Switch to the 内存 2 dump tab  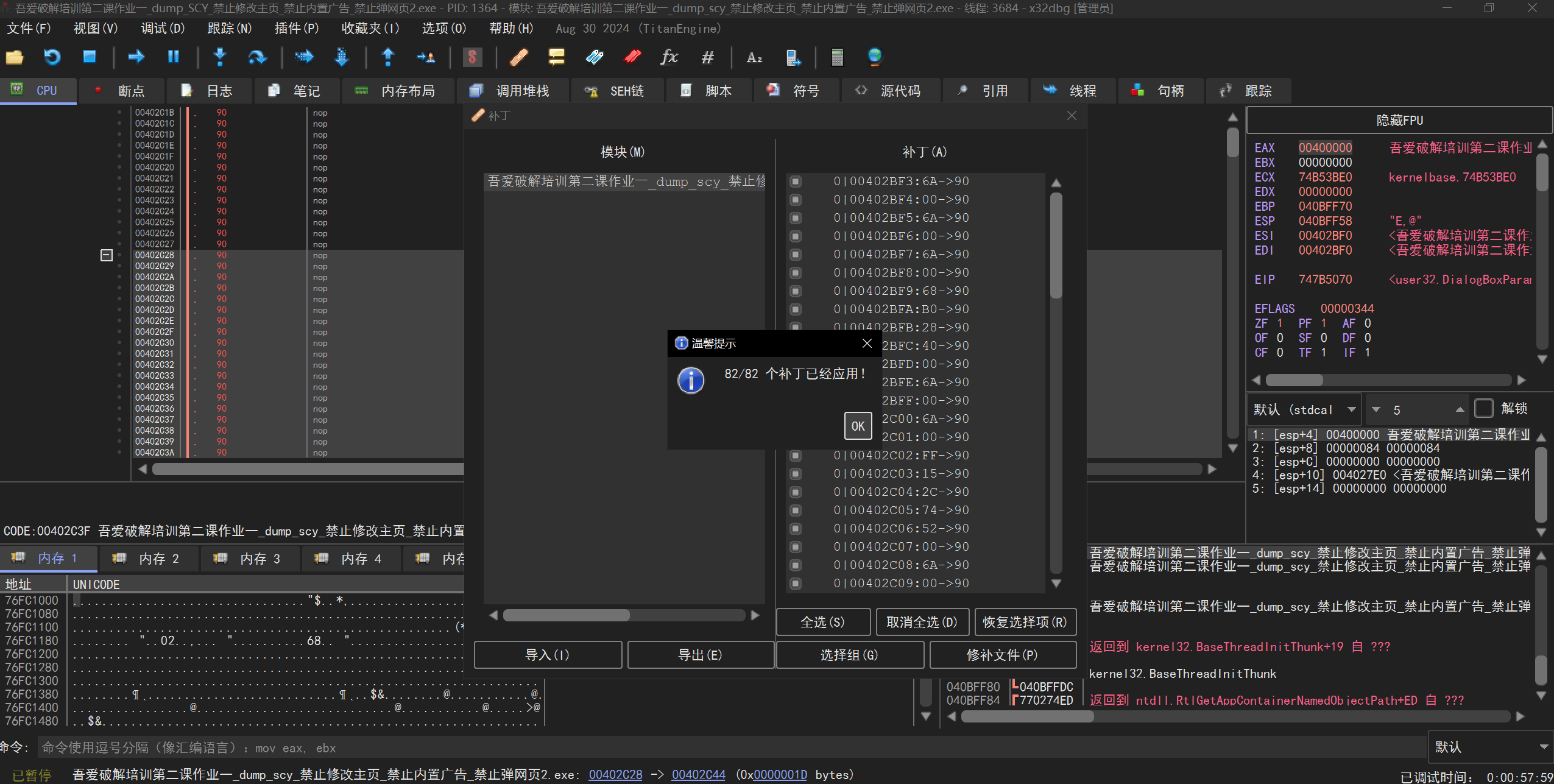click(x=148, y=559)
